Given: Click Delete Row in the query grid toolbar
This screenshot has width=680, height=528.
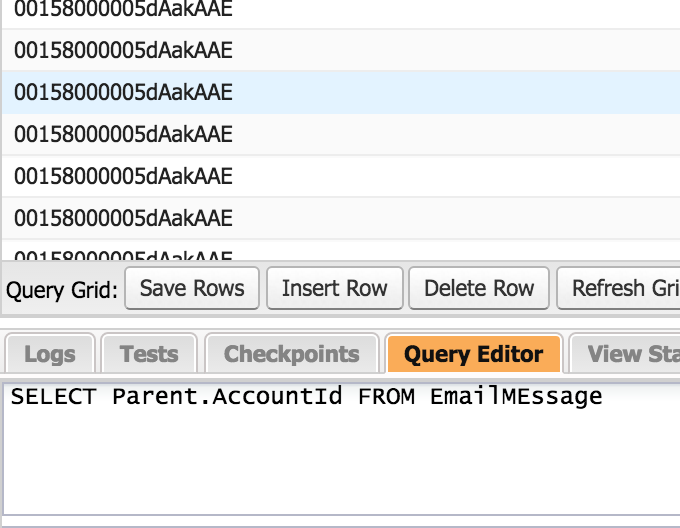Looking at the screenshot, I should [x=479, y=288].
